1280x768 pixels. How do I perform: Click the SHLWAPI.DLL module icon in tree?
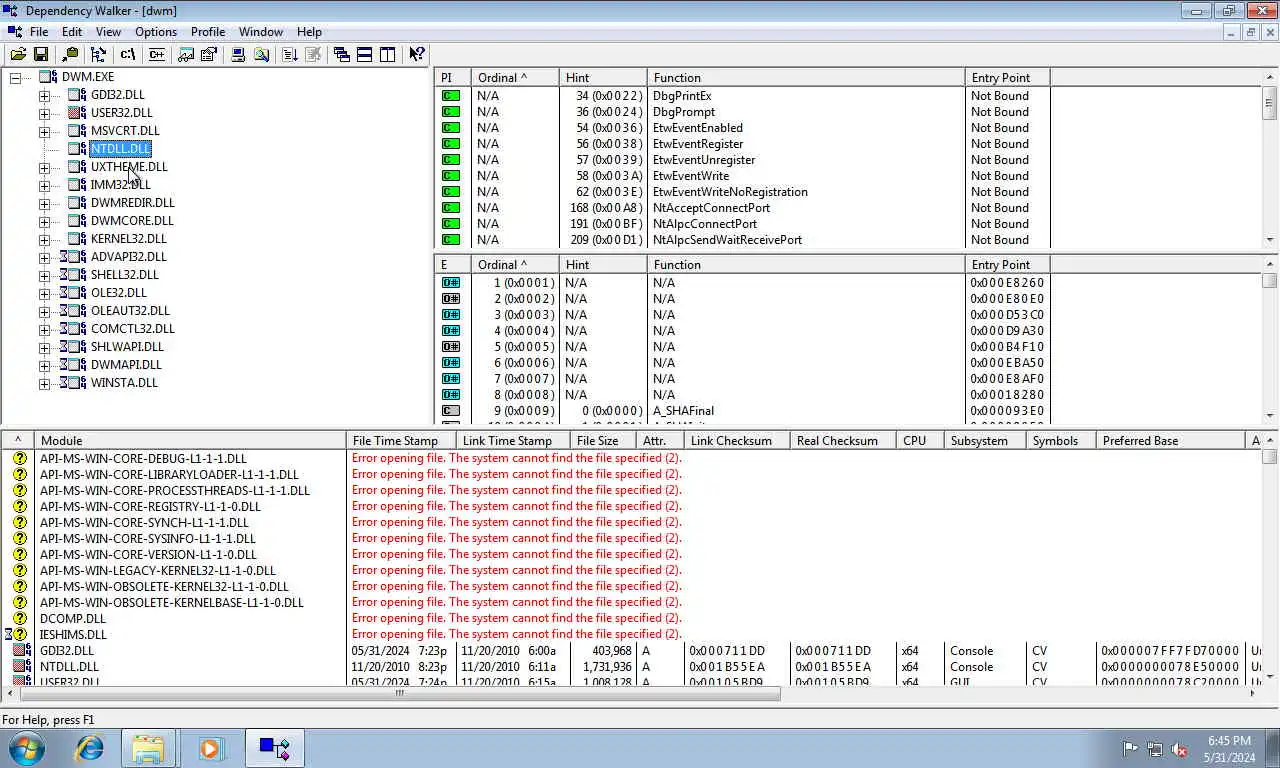(x=73, y=347)
